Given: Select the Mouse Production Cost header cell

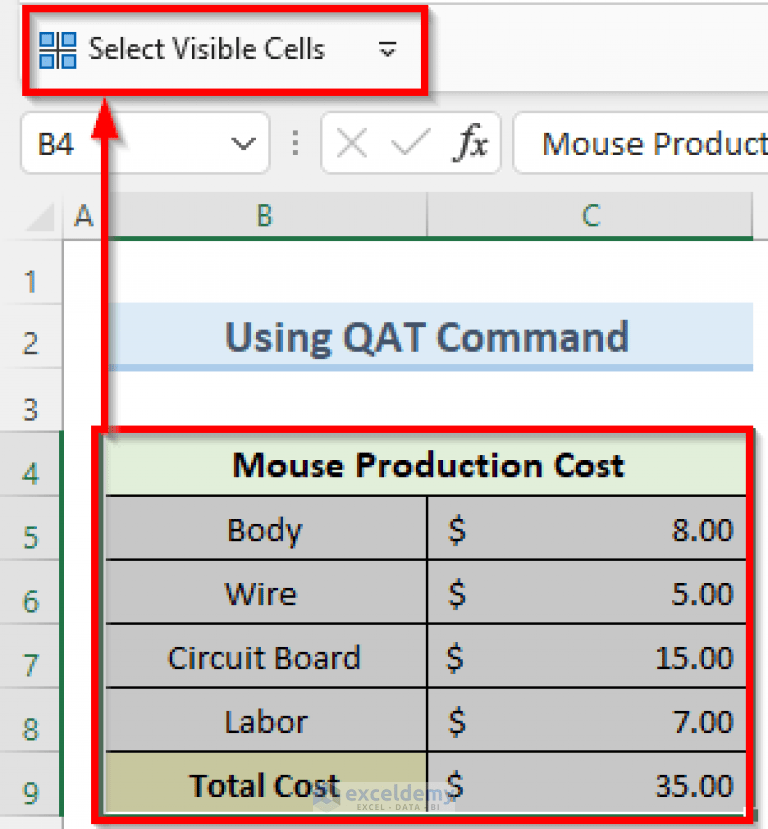Looking at the screenshot, I should pyautogui.click(x=428, y=466).
